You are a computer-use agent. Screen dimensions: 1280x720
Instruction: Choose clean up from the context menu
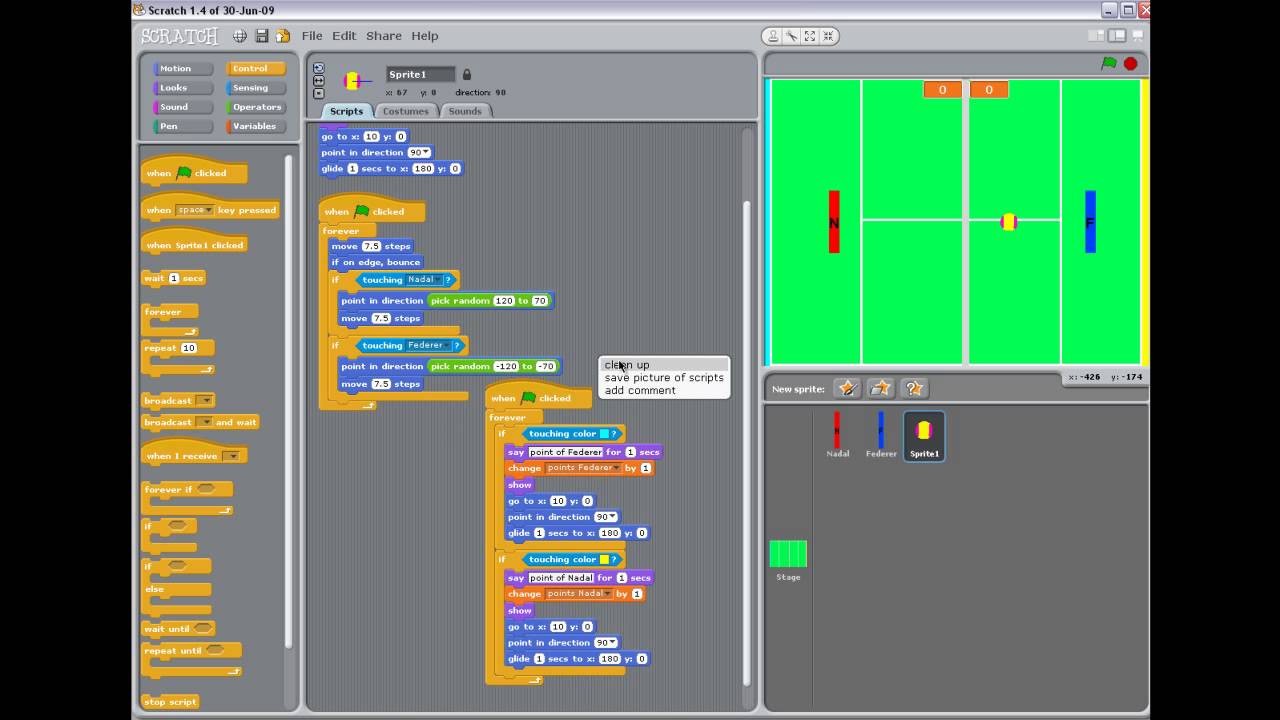pyautogui.click(x=664, y=365)
